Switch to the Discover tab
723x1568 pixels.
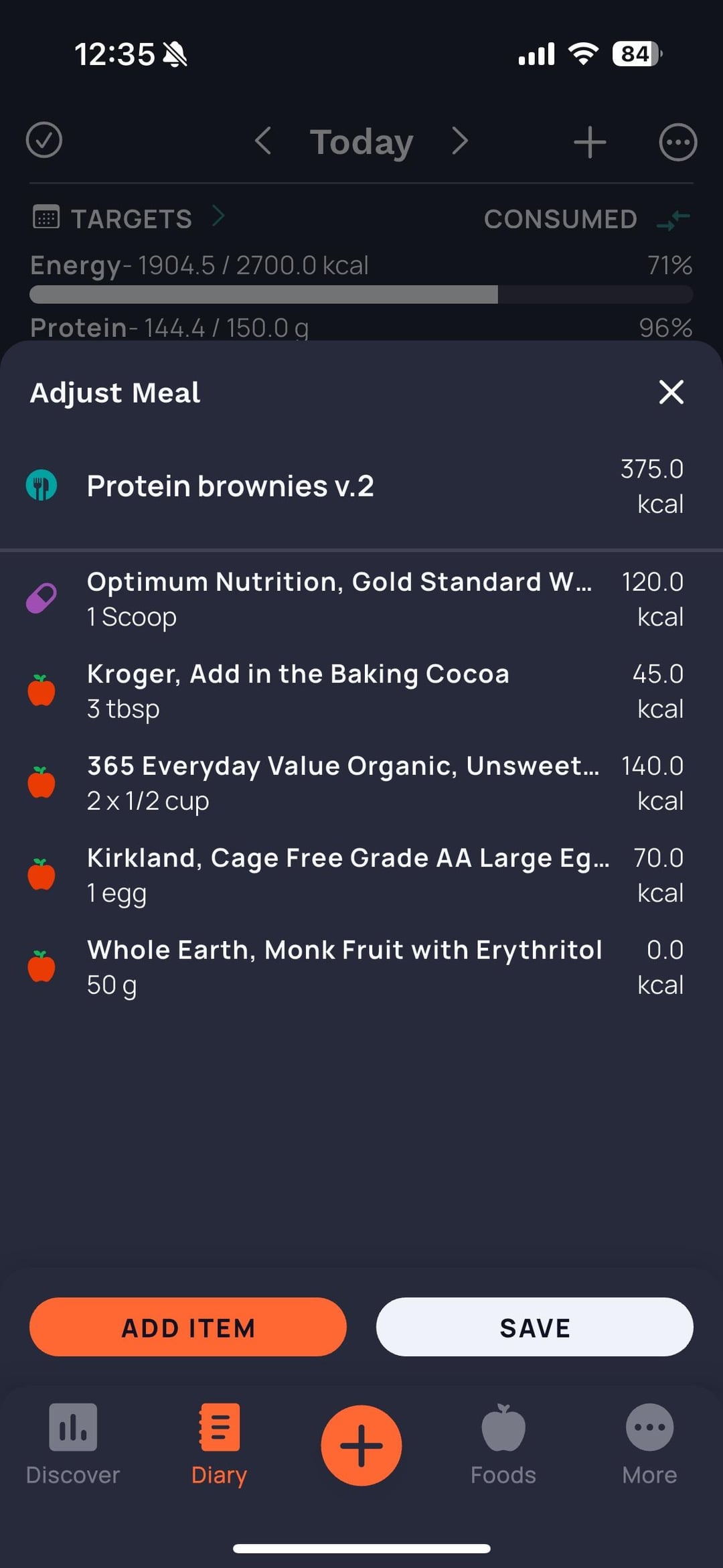(x=73, y=1444)
